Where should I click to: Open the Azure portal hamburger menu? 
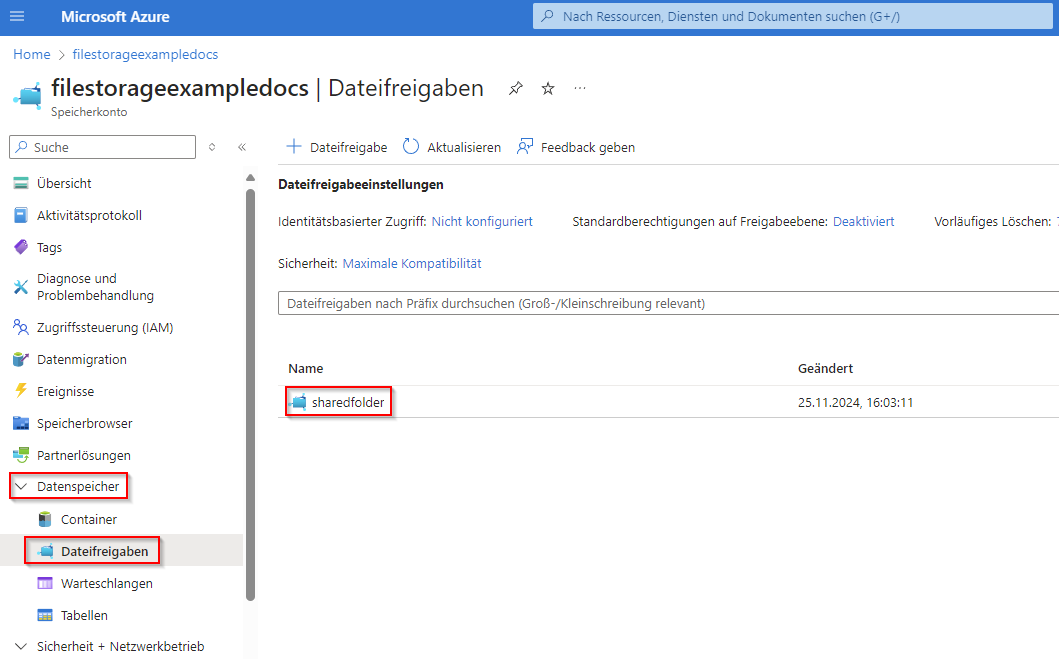pyautogui.click(x=17, y=17)
